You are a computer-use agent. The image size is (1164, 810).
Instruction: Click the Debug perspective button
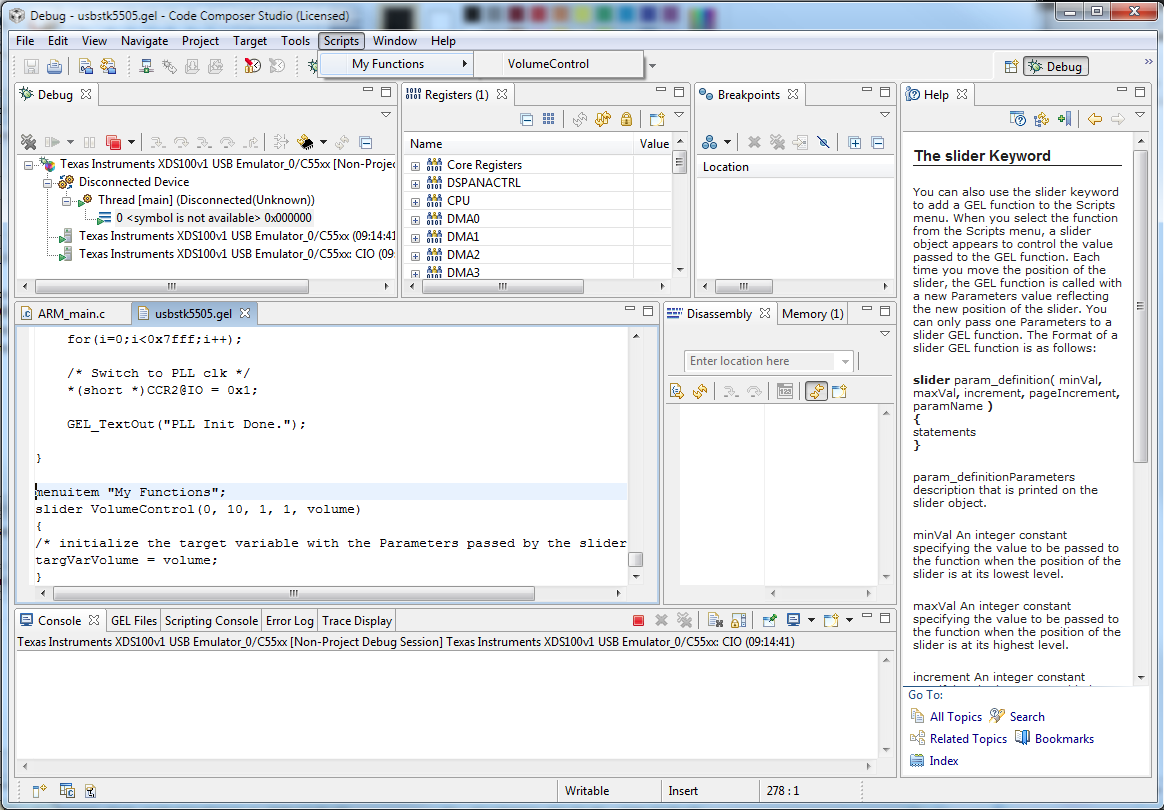click(1055, 67)
